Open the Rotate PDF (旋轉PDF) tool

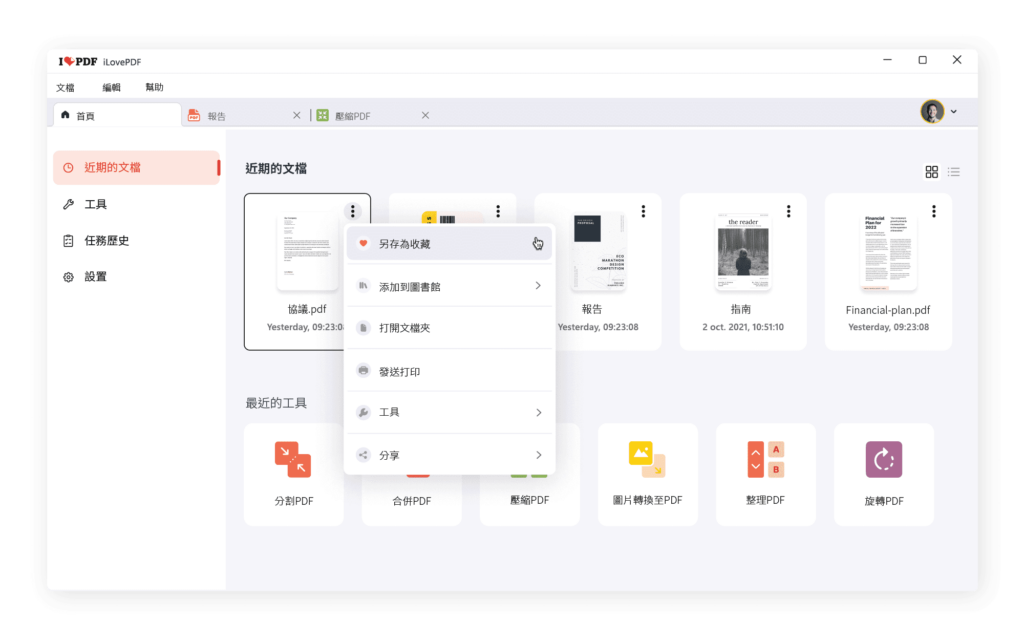884,474
